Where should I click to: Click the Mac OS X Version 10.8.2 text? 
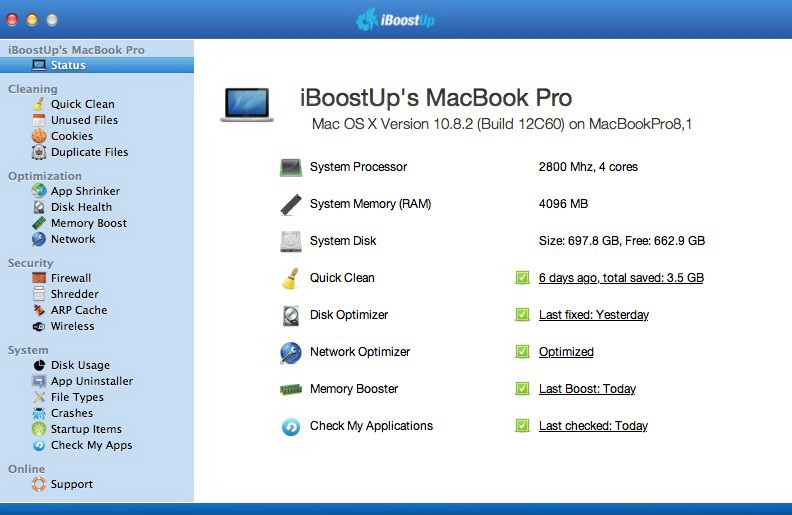coord(502,124)
